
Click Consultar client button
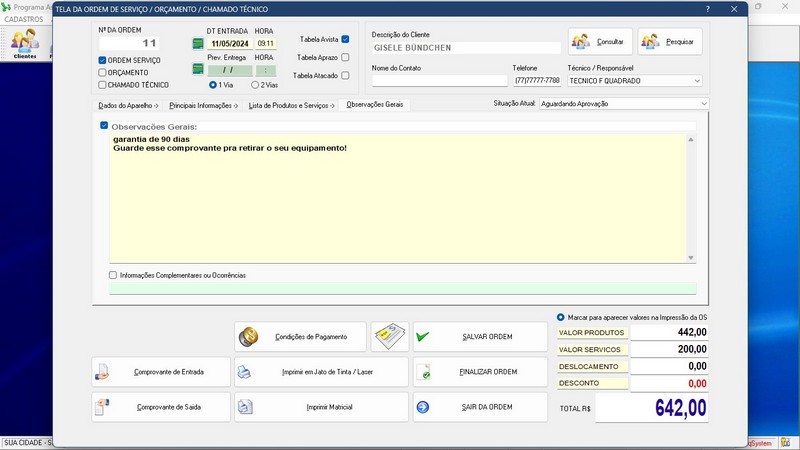click(600, 42)
